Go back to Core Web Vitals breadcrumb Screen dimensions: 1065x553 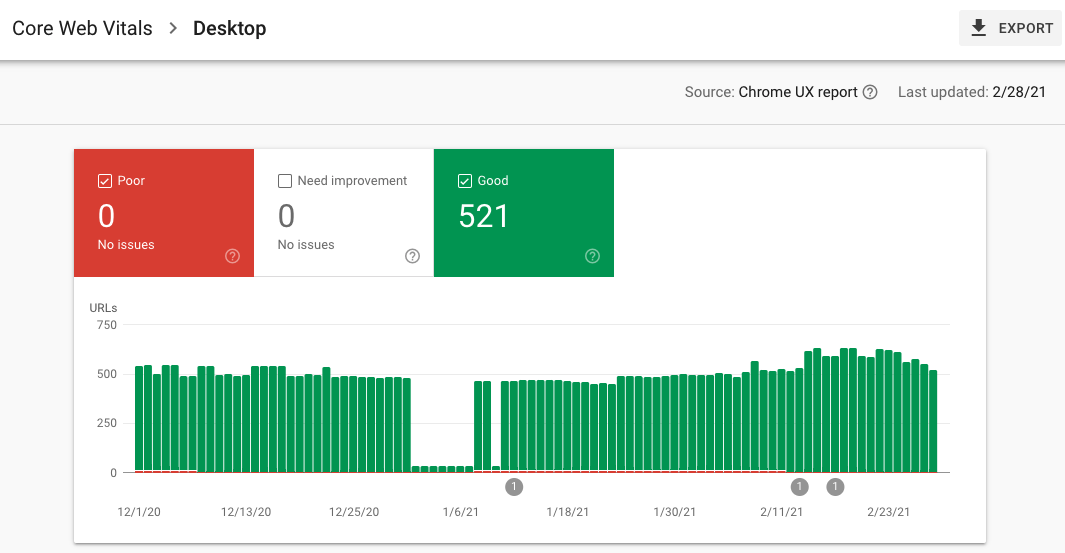pyautogui.click(x=82, y=28)
